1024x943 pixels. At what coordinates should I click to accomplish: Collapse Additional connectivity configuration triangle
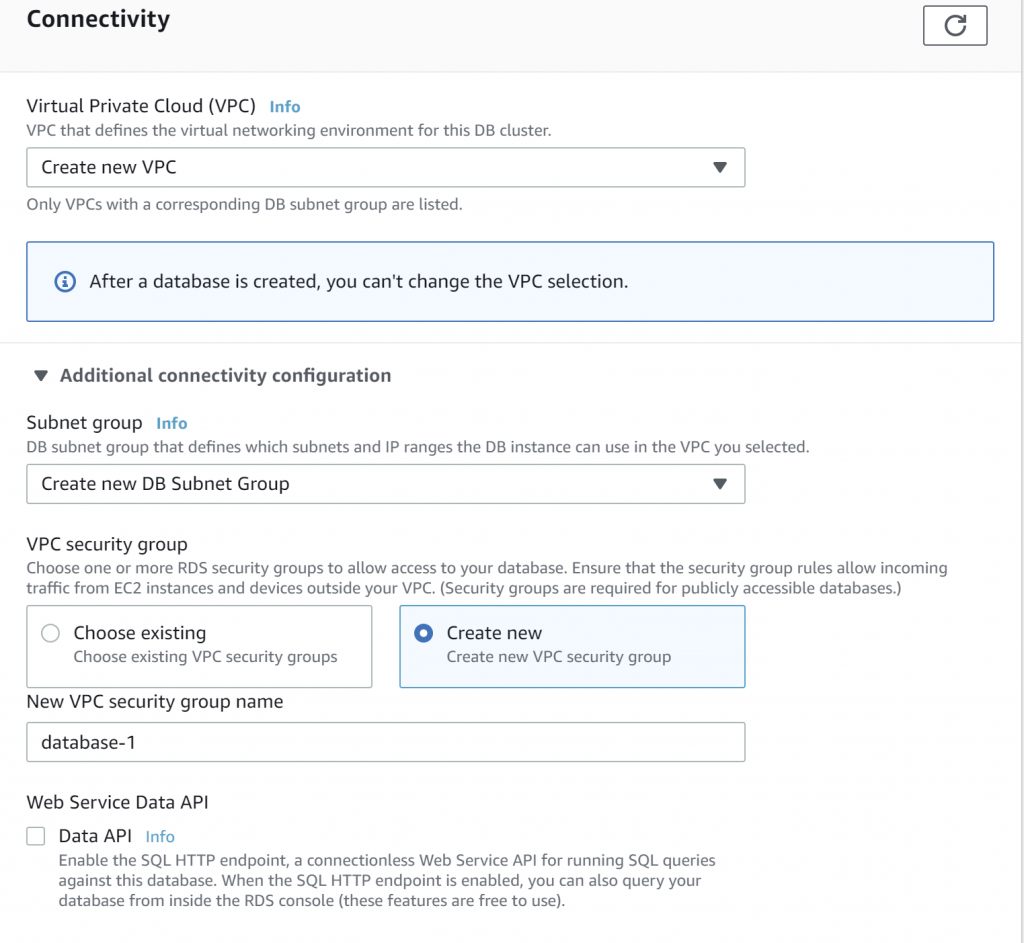click(41, 376)
